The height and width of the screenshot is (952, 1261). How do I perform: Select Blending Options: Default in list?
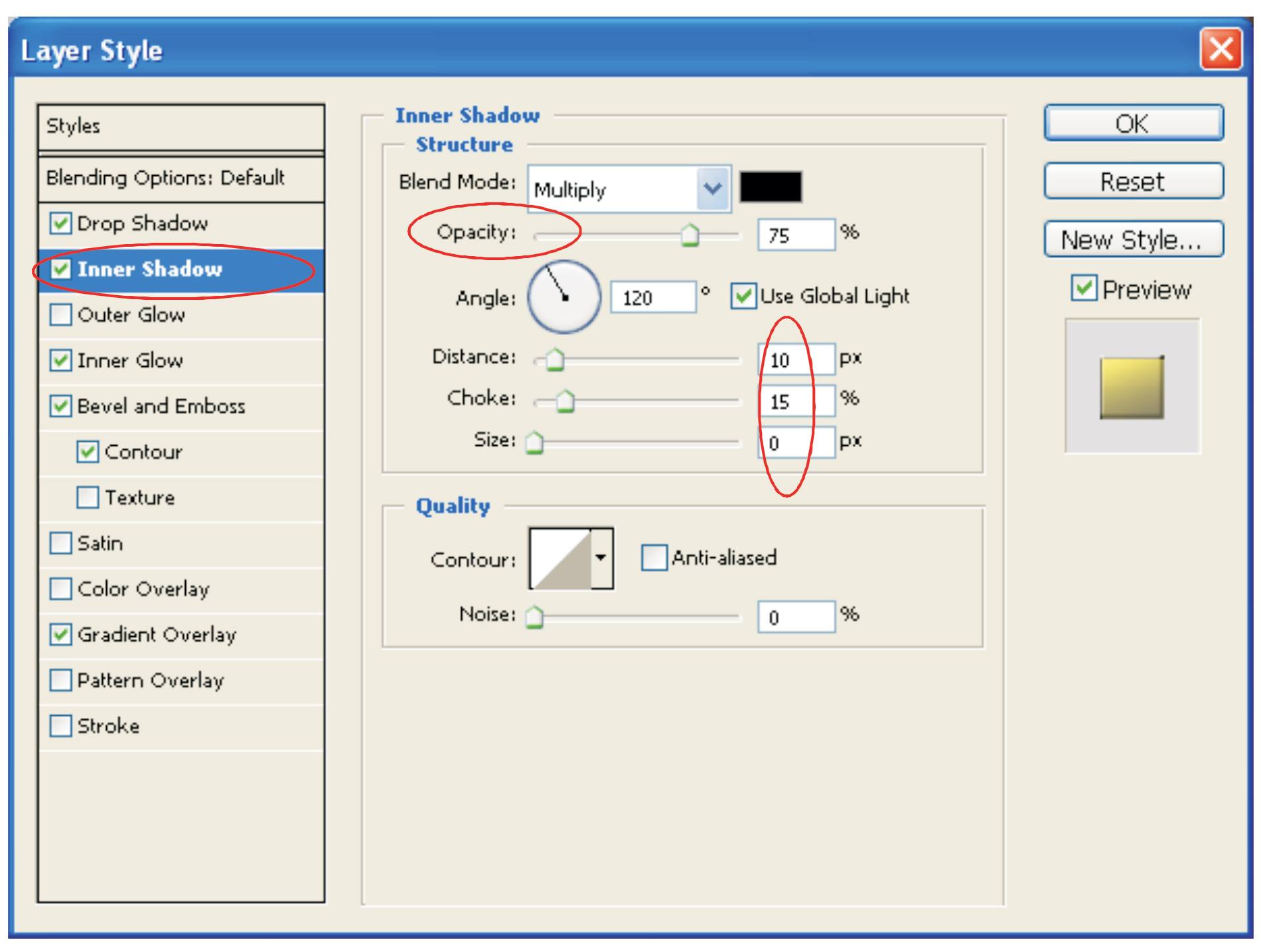tap(165, 178)
